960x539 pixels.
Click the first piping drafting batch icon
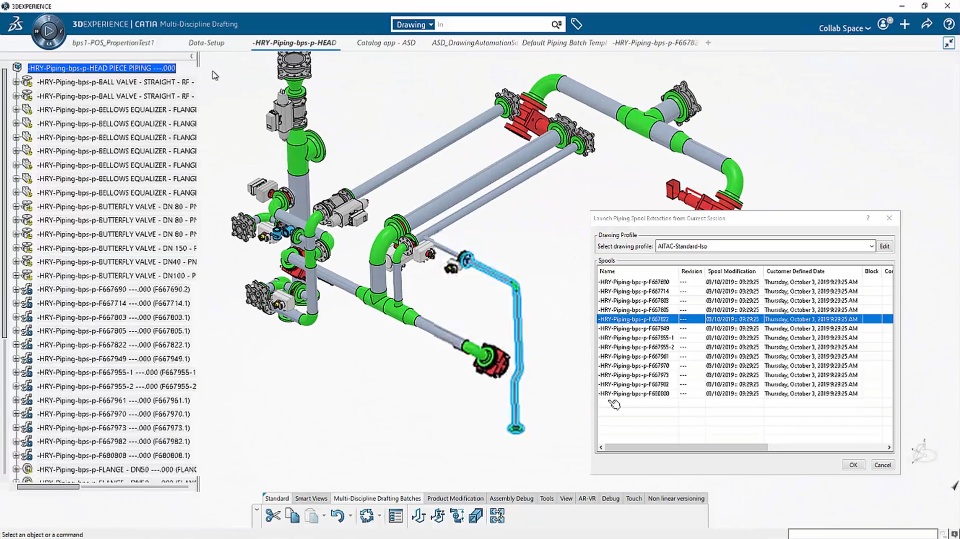pos(418,516)
